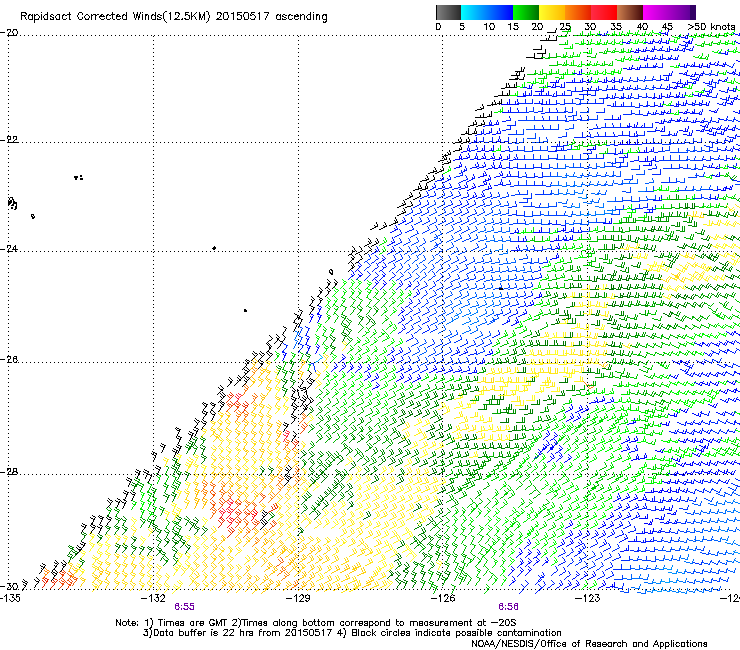Choose the green 15–20 knots legend segment
740x650 pixels.
point(526,12)
